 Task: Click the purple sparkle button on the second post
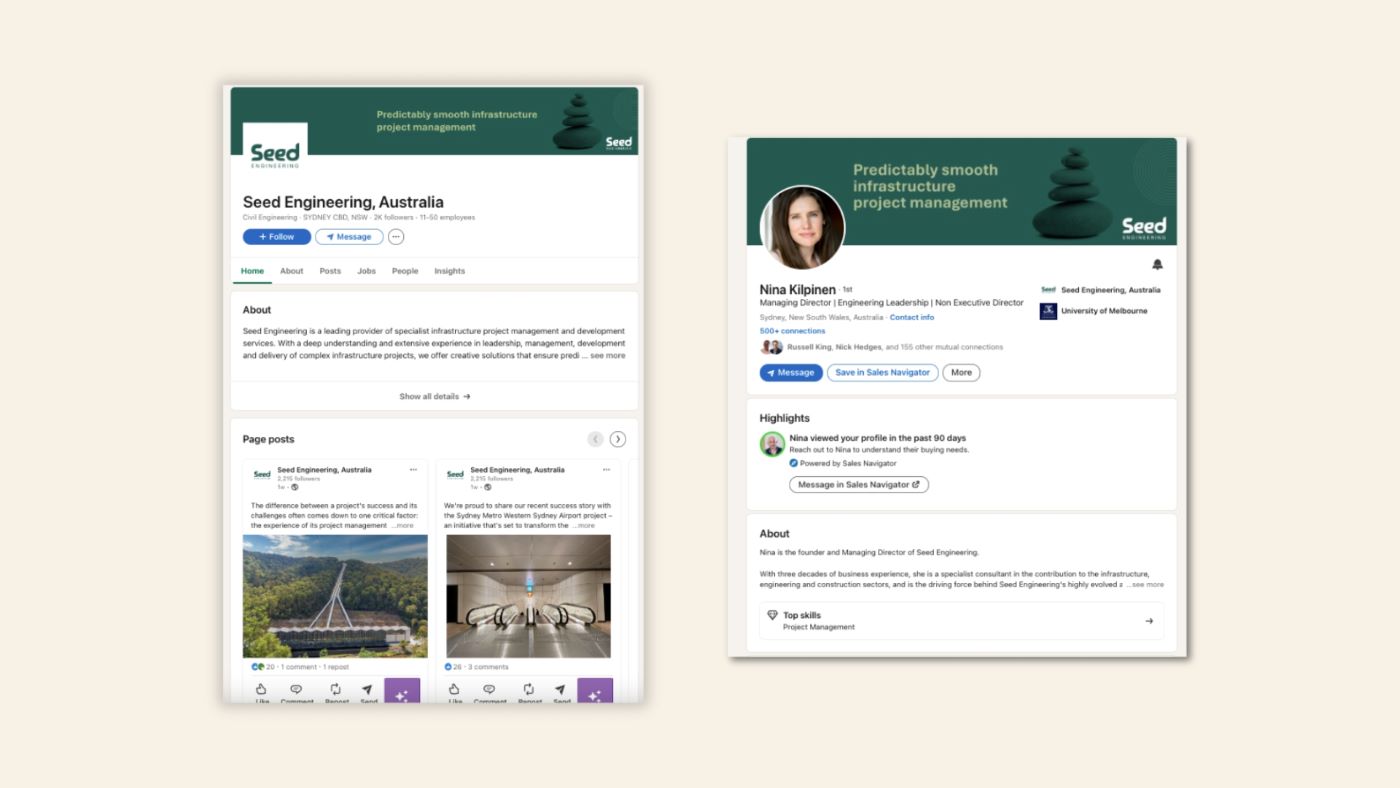(595, 691)
